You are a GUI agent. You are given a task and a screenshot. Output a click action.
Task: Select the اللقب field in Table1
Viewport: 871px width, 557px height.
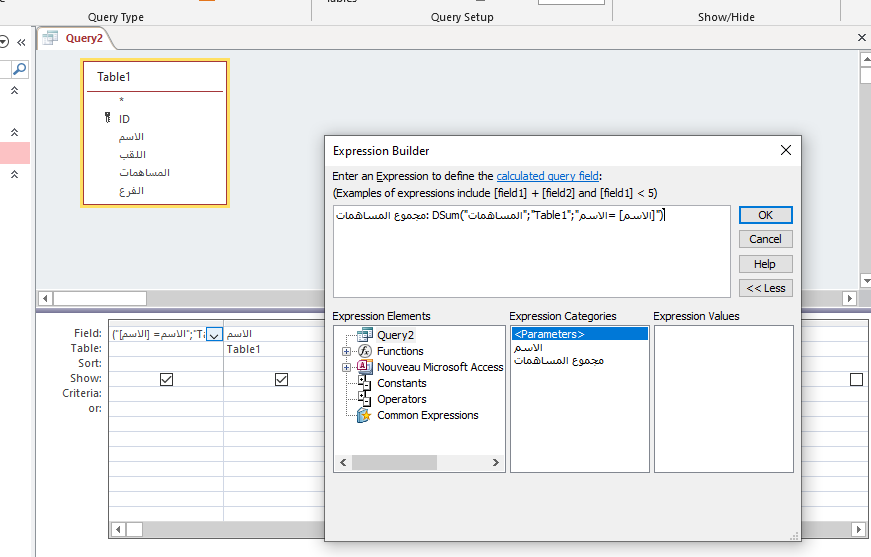tap(132, 154)
